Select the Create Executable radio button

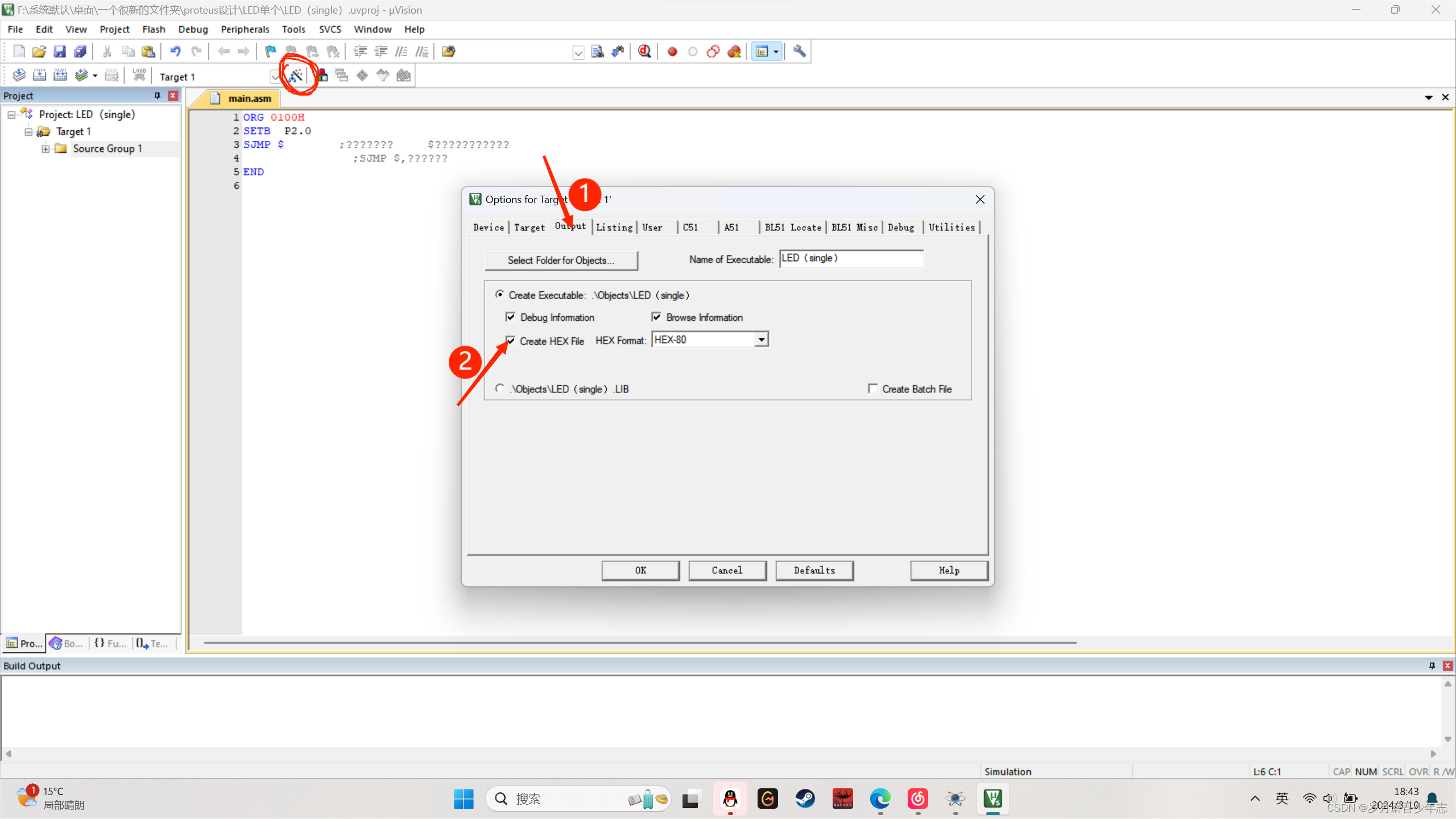(x=499, y=294)
